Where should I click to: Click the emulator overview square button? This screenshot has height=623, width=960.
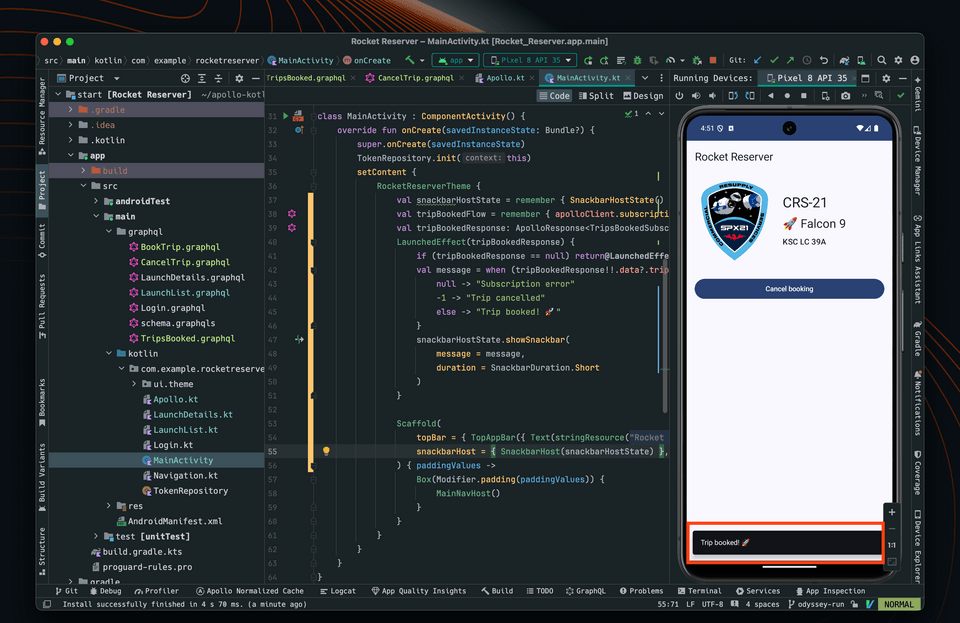tap(804, 95)
